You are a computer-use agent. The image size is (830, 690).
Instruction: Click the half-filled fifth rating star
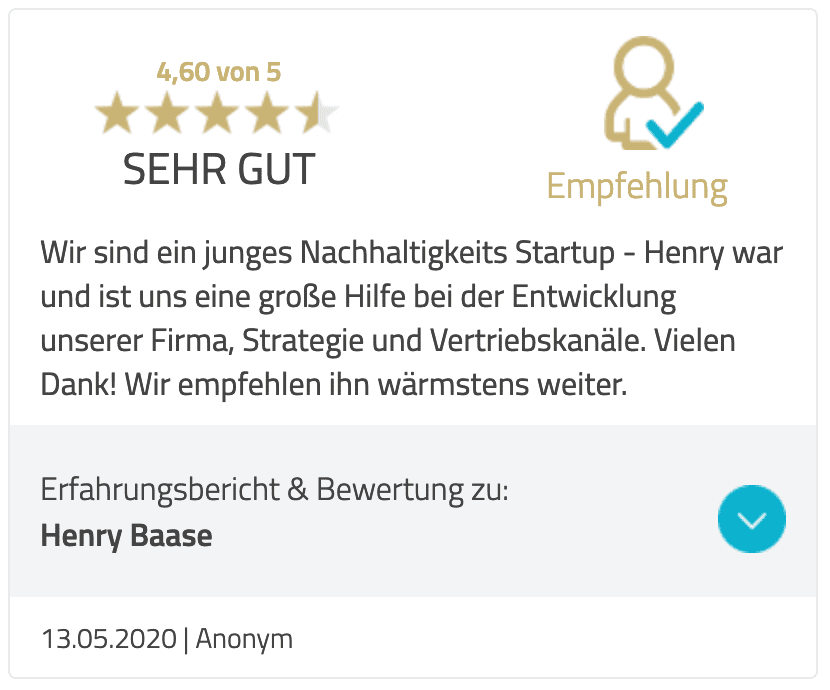(x=317, y=112)
